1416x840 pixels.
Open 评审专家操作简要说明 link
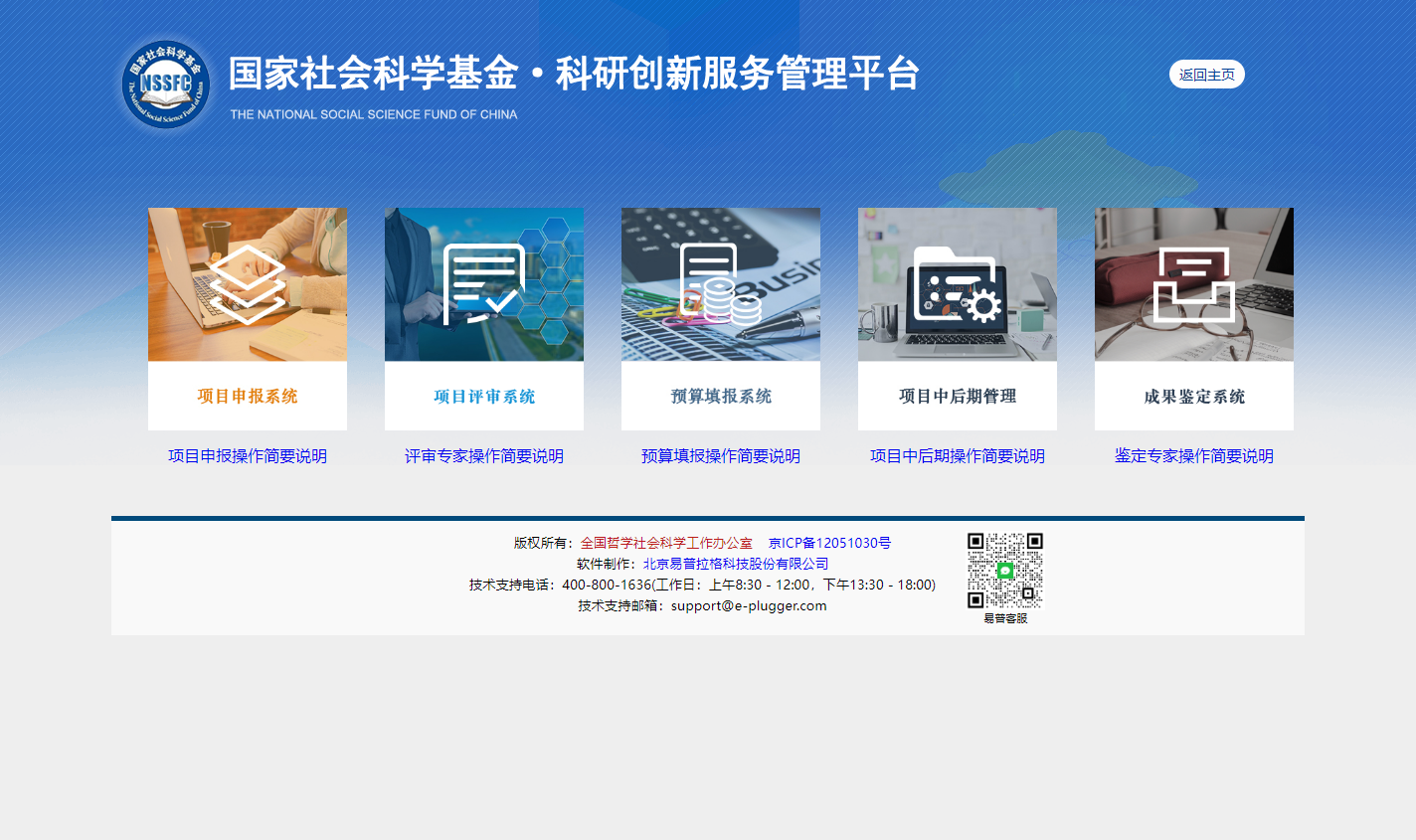click(x=484, y=456)
